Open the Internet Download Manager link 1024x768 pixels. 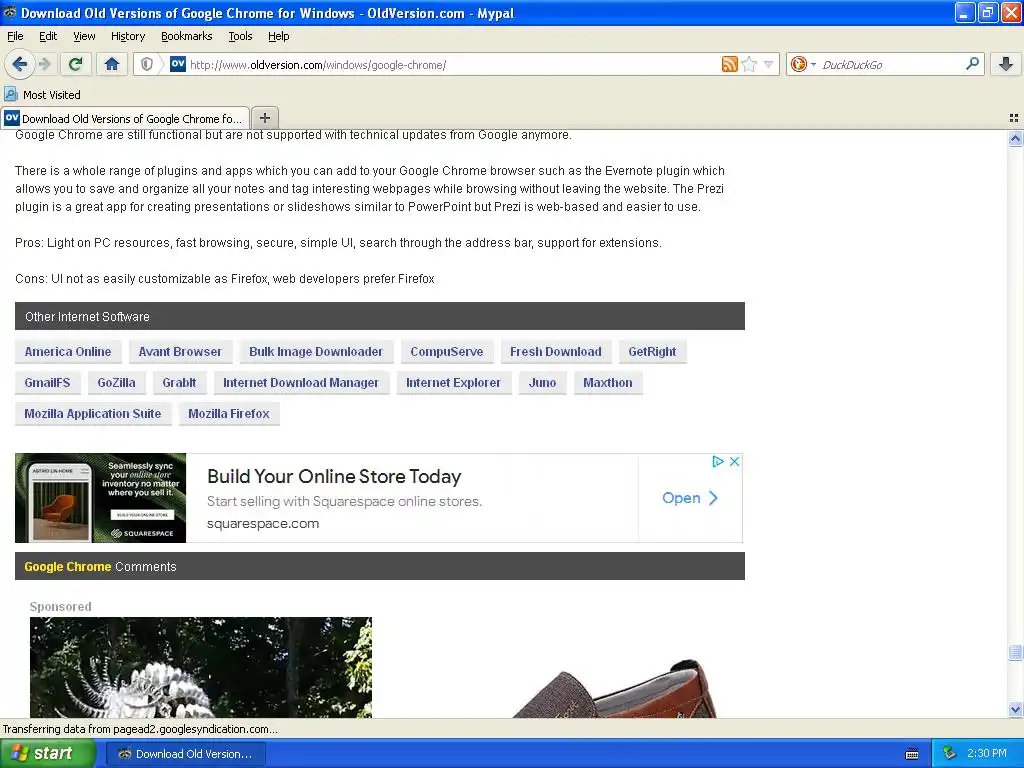click(x=301, y=383)
